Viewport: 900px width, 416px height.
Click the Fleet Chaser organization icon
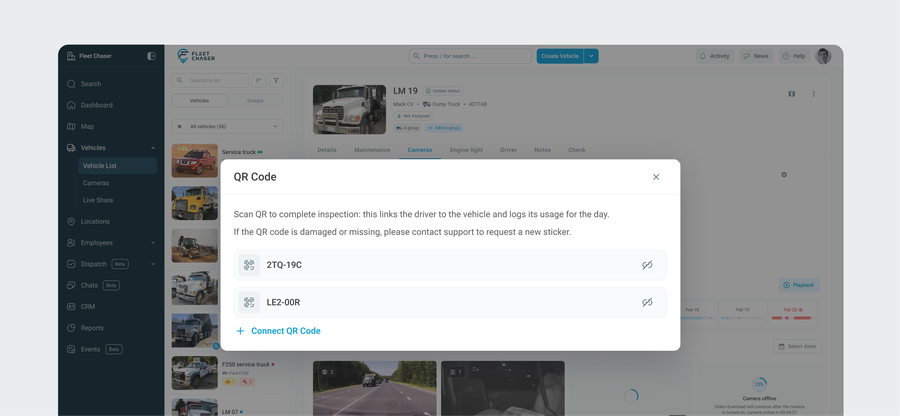pyautogui.click(x=71, y=56)
